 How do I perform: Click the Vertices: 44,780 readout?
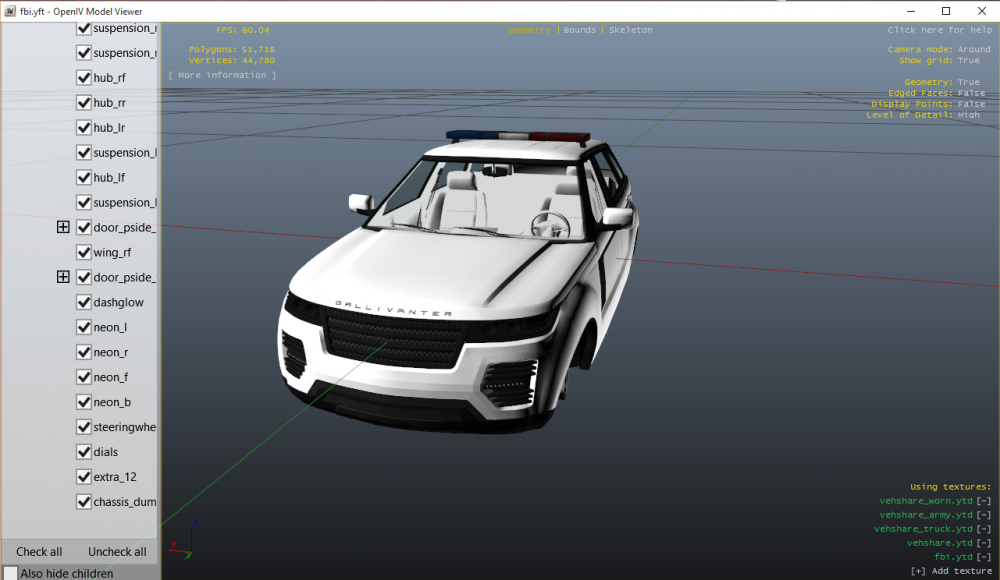tap(232, 61)
